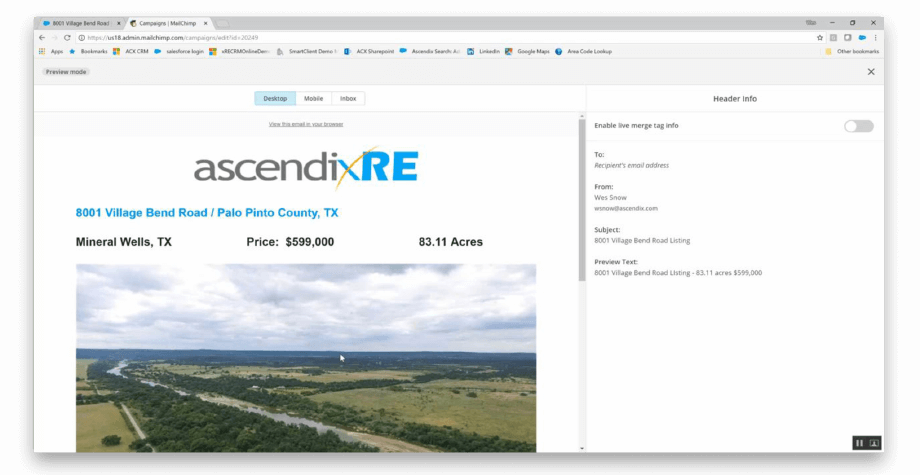Screen dimensions: 920x475
Task: Click the mailchimp URL in the address bar
Action: [x=172, y=38]
